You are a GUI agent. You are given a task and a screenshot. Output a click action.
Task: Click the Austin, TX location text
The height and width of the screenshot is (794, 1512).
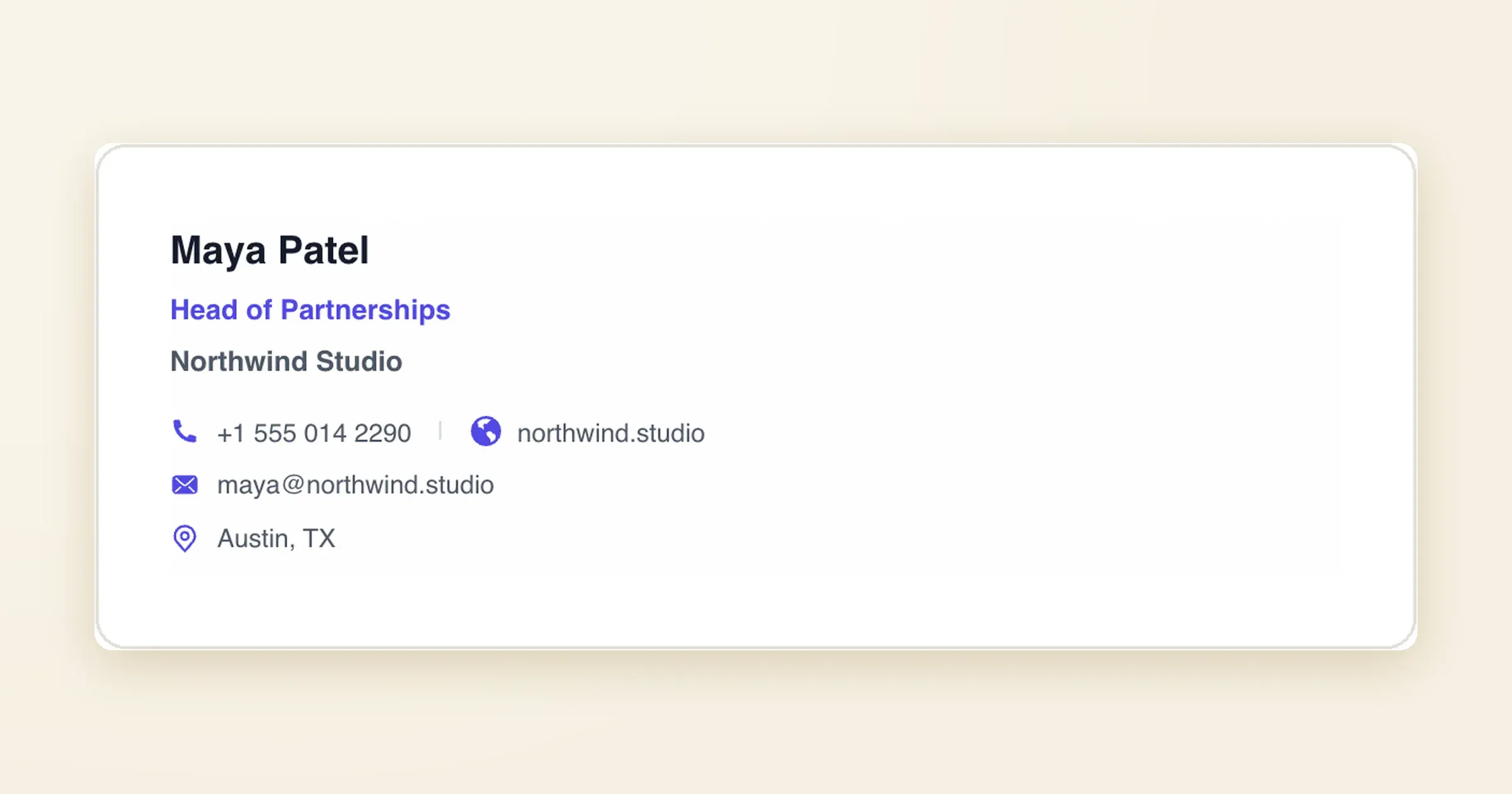(x=276, y=539)
